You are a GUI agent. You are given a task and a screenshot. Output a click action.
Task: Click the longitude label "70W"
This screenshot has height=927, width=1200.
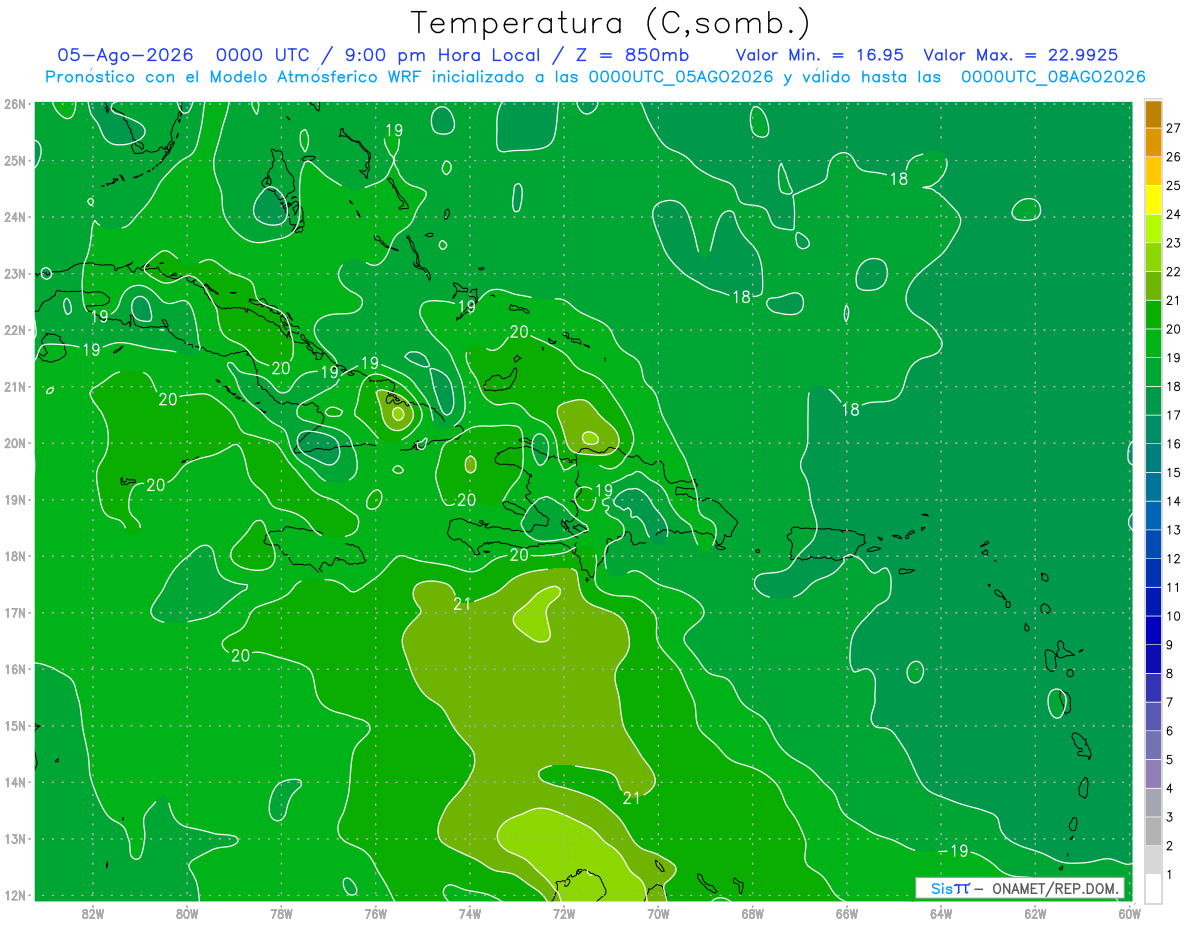pyautogui.click(x=658, y=913)
